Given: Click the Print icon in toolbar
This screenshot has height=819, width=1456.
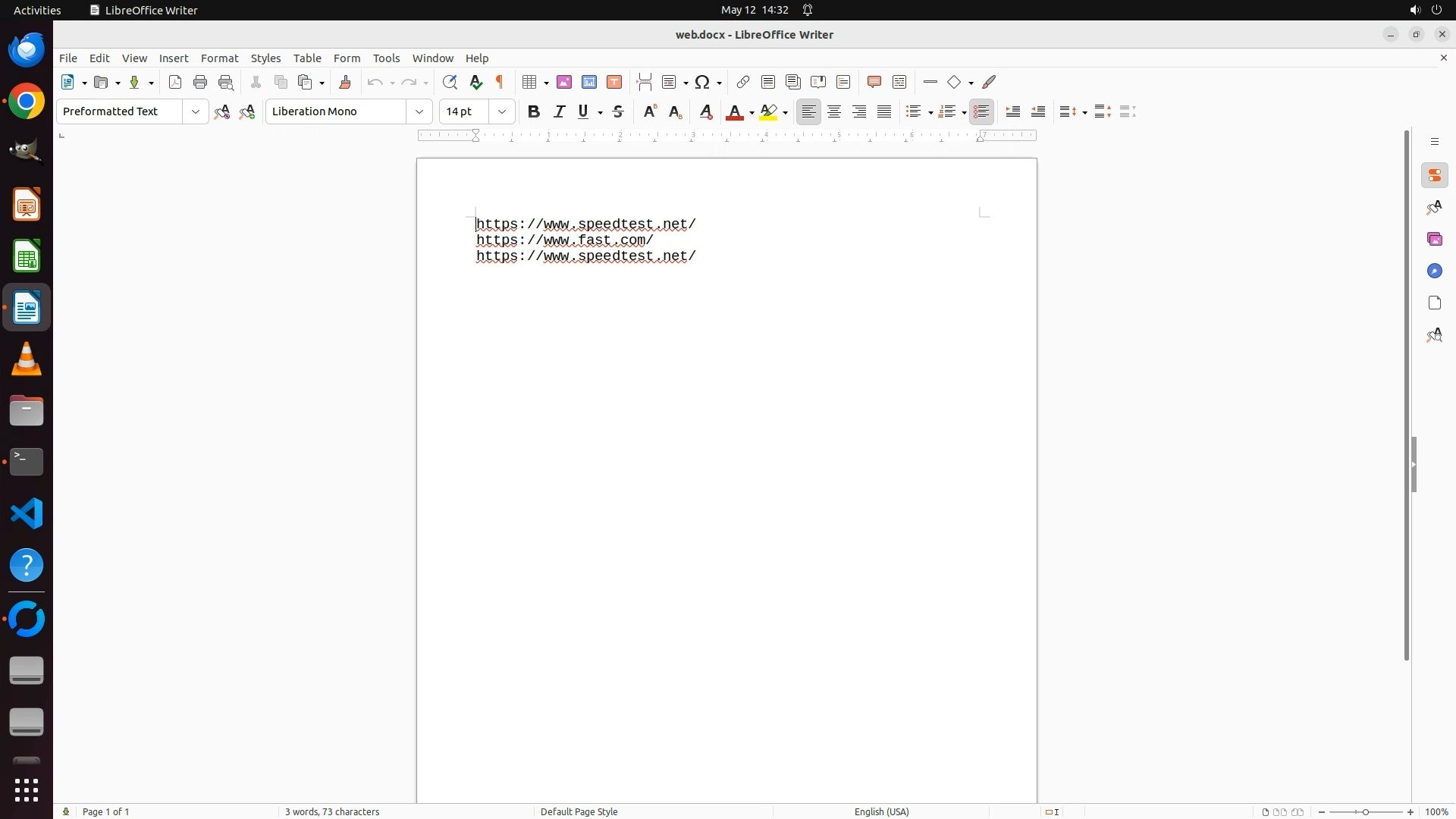Looking at the screenshot, I should pyautogui.click(x=200, y=83).
